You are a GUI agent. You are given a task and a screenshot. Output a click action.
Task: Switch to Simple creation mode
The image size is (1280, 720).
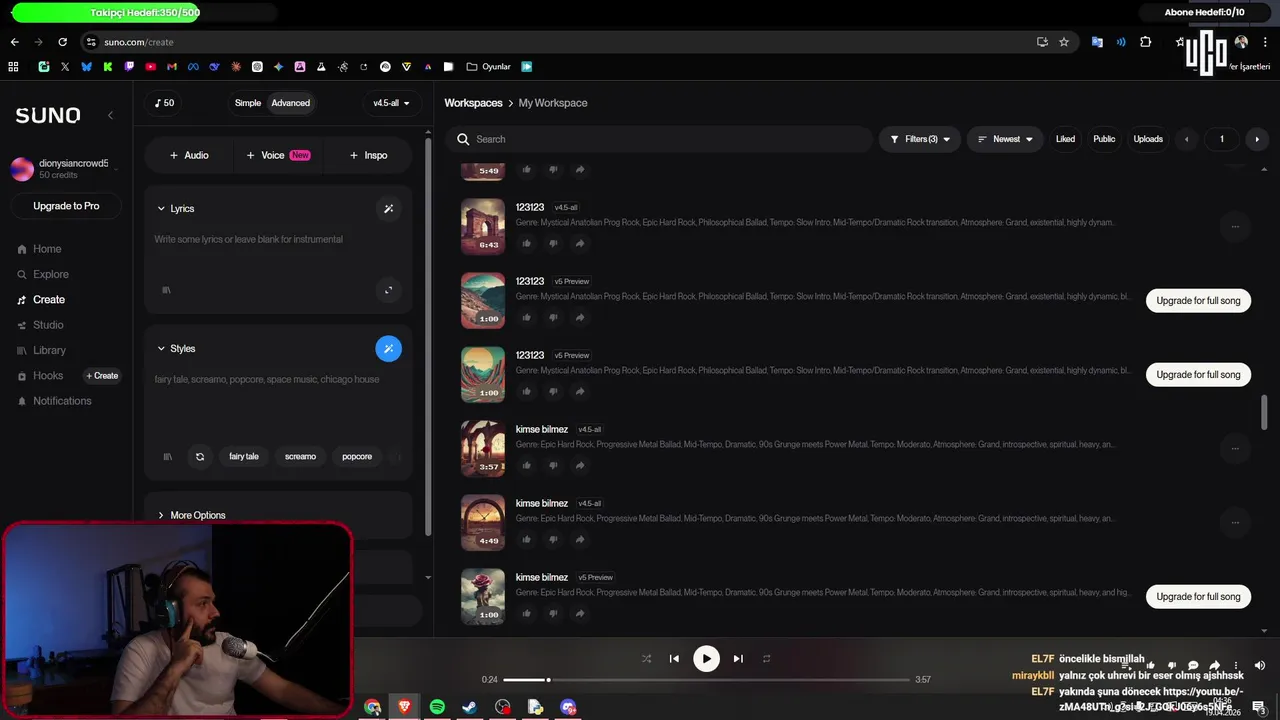tap(248, 103)
